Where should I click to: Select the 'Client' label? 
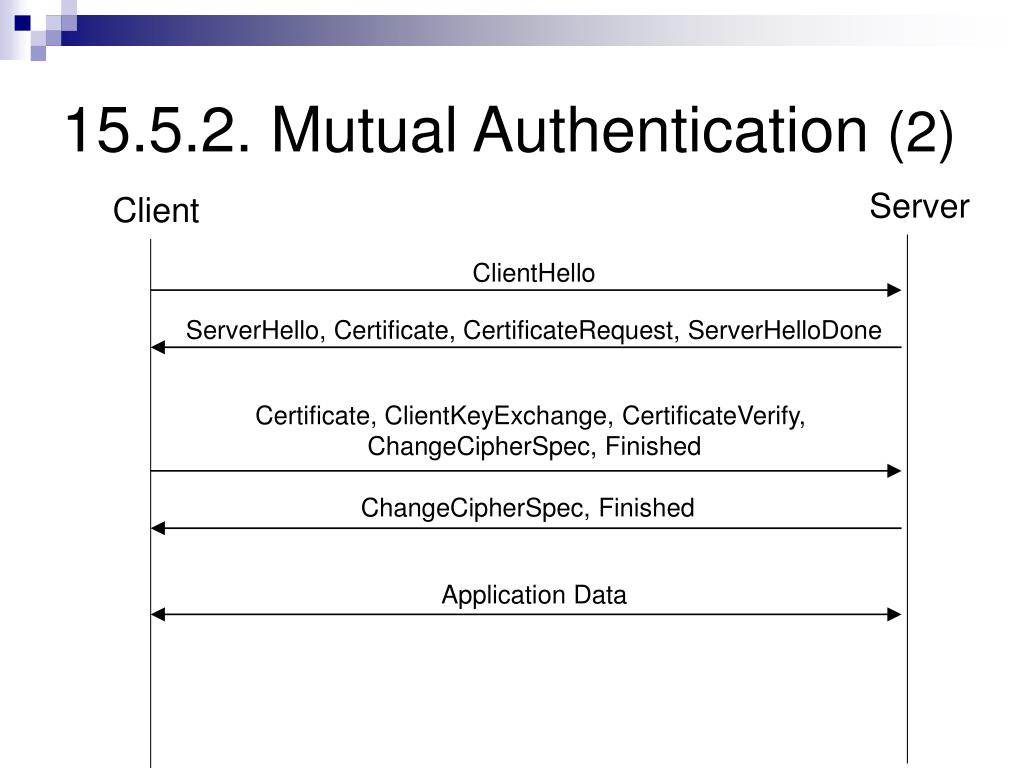pos(155,210)
